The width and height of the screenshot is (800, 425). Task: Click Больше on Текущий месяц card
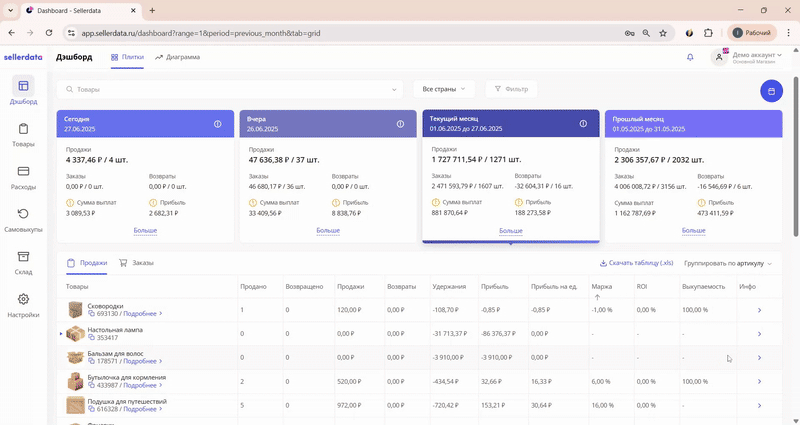coord(510,230)
